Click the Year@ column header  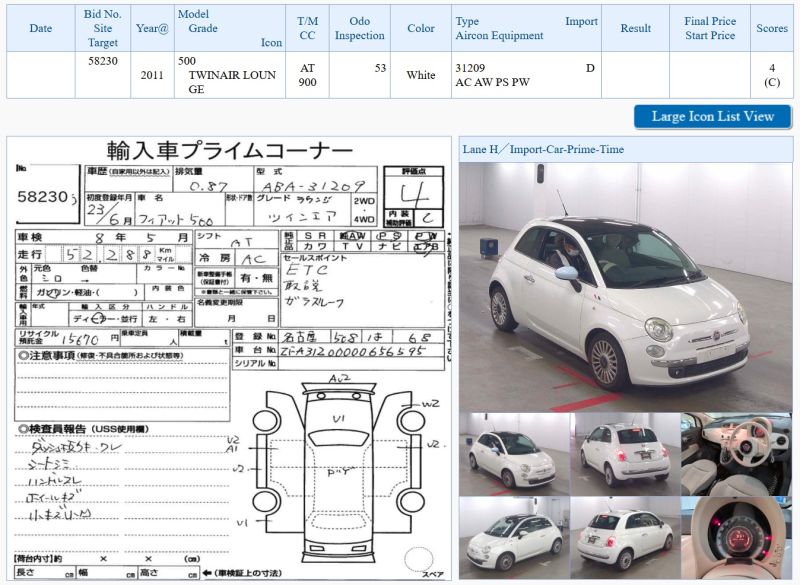tap(152, 29)
